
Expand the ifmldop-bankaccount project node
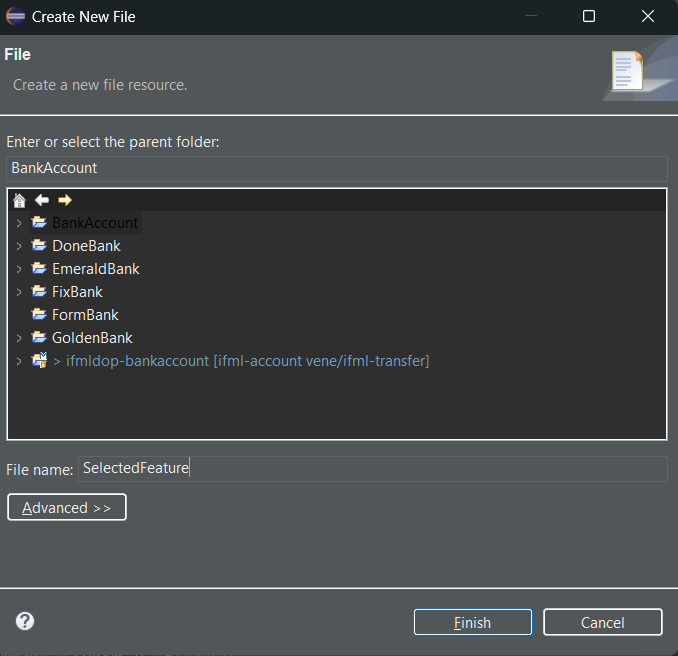(19, 361)
